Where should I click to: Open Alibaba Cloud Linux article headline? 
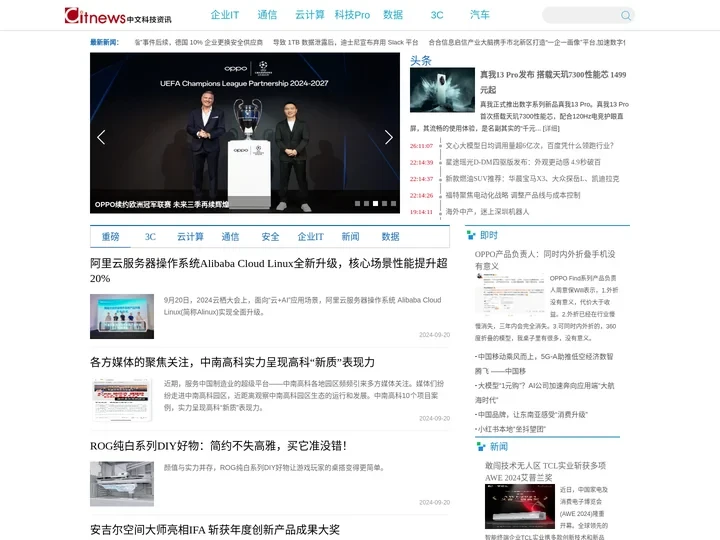pyautogui.click(x=269, y=271)
